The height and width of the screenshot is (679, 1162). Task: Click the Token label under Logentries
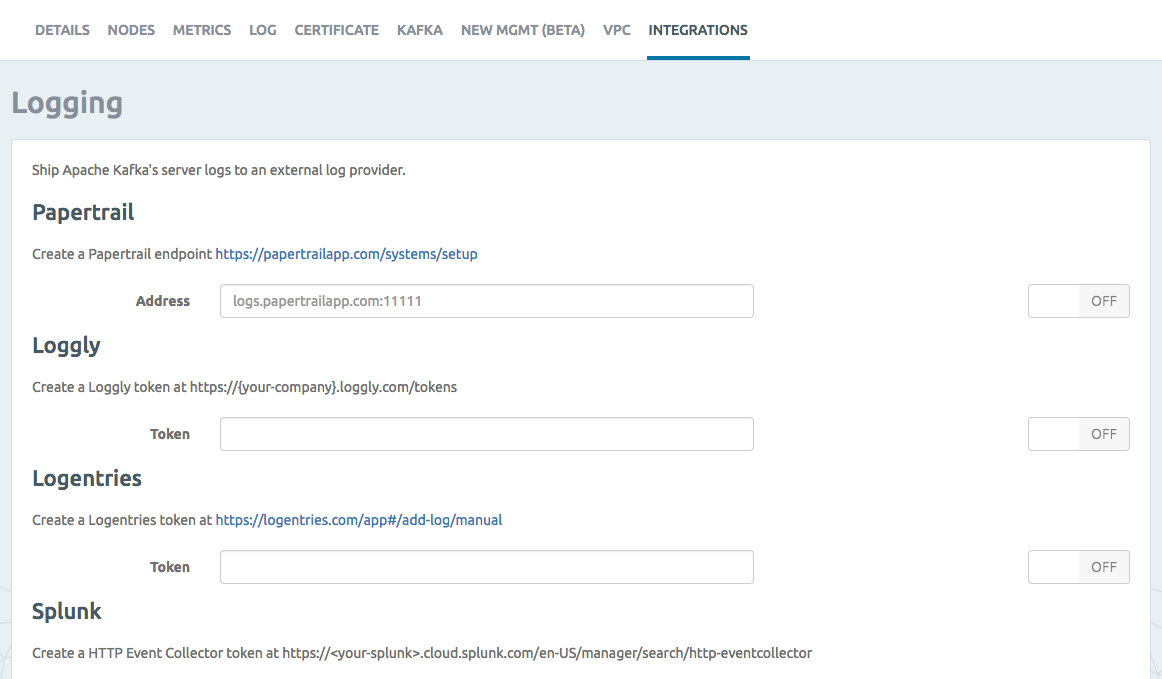[170, 567]
